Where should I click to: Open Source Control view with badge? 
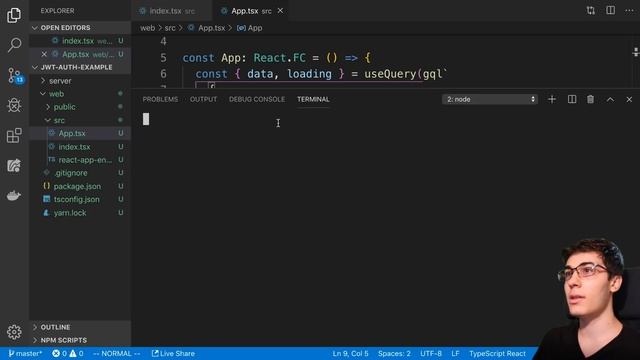pos(15,76)
